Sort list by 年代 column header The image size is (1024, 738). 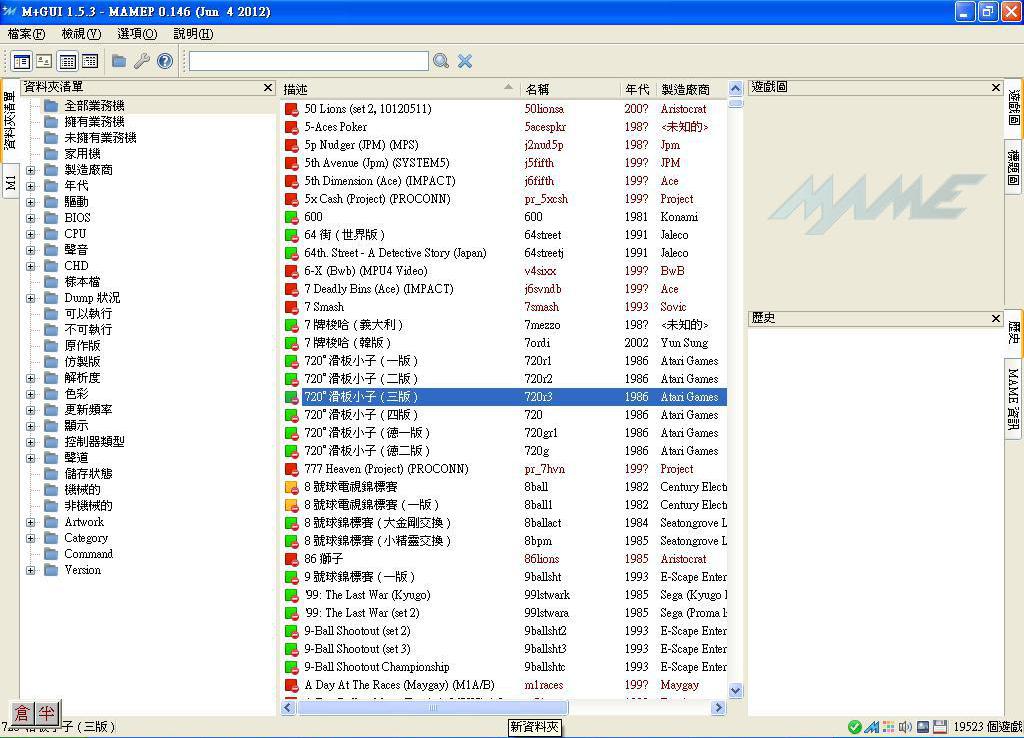(637, 90)
